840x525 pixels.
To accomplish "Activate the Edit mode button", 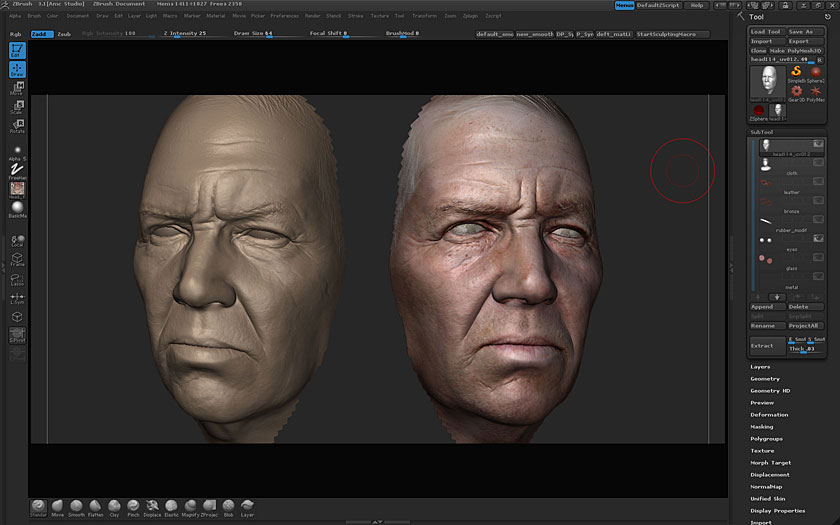I will click(17, 50).
